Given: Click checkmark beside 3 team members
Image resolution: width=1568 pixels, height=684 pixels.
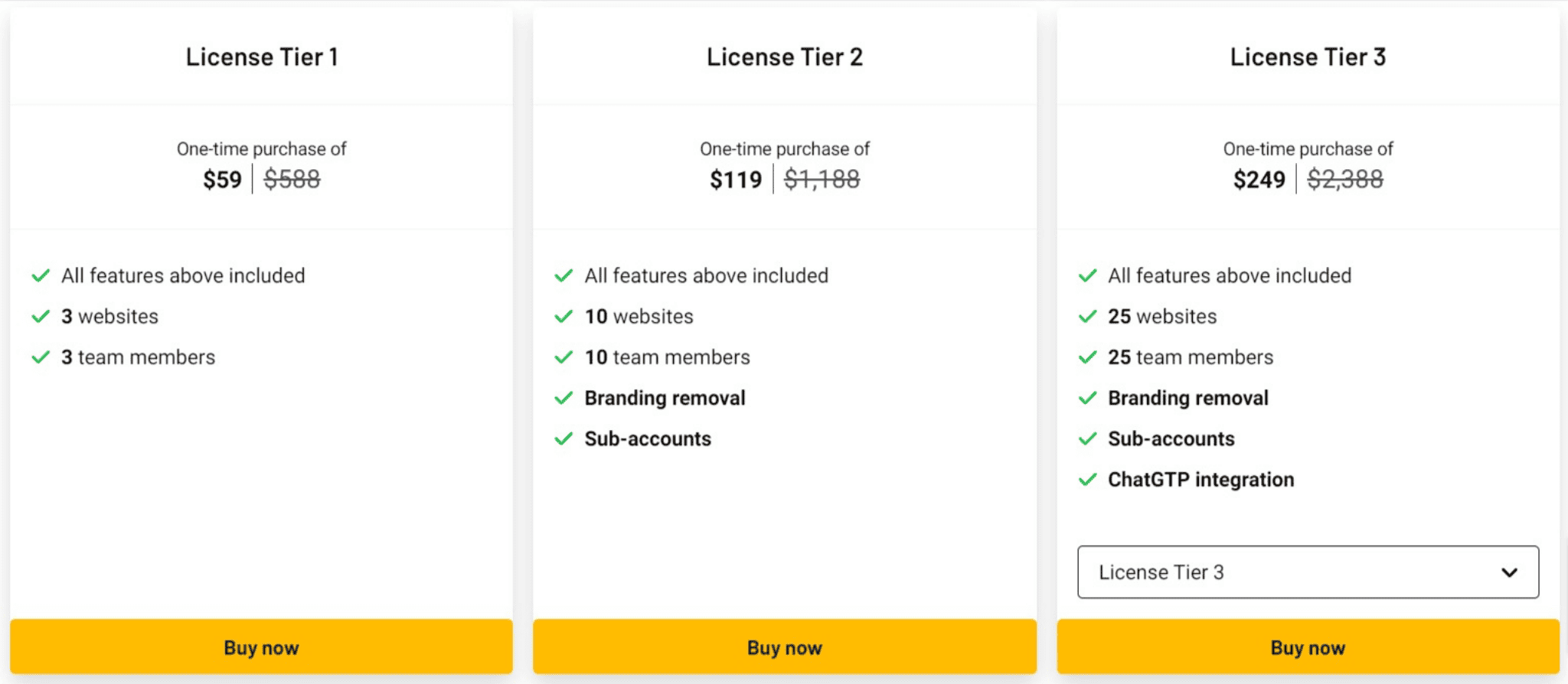Looking at the screenshot, I should [x=41, y=357].
